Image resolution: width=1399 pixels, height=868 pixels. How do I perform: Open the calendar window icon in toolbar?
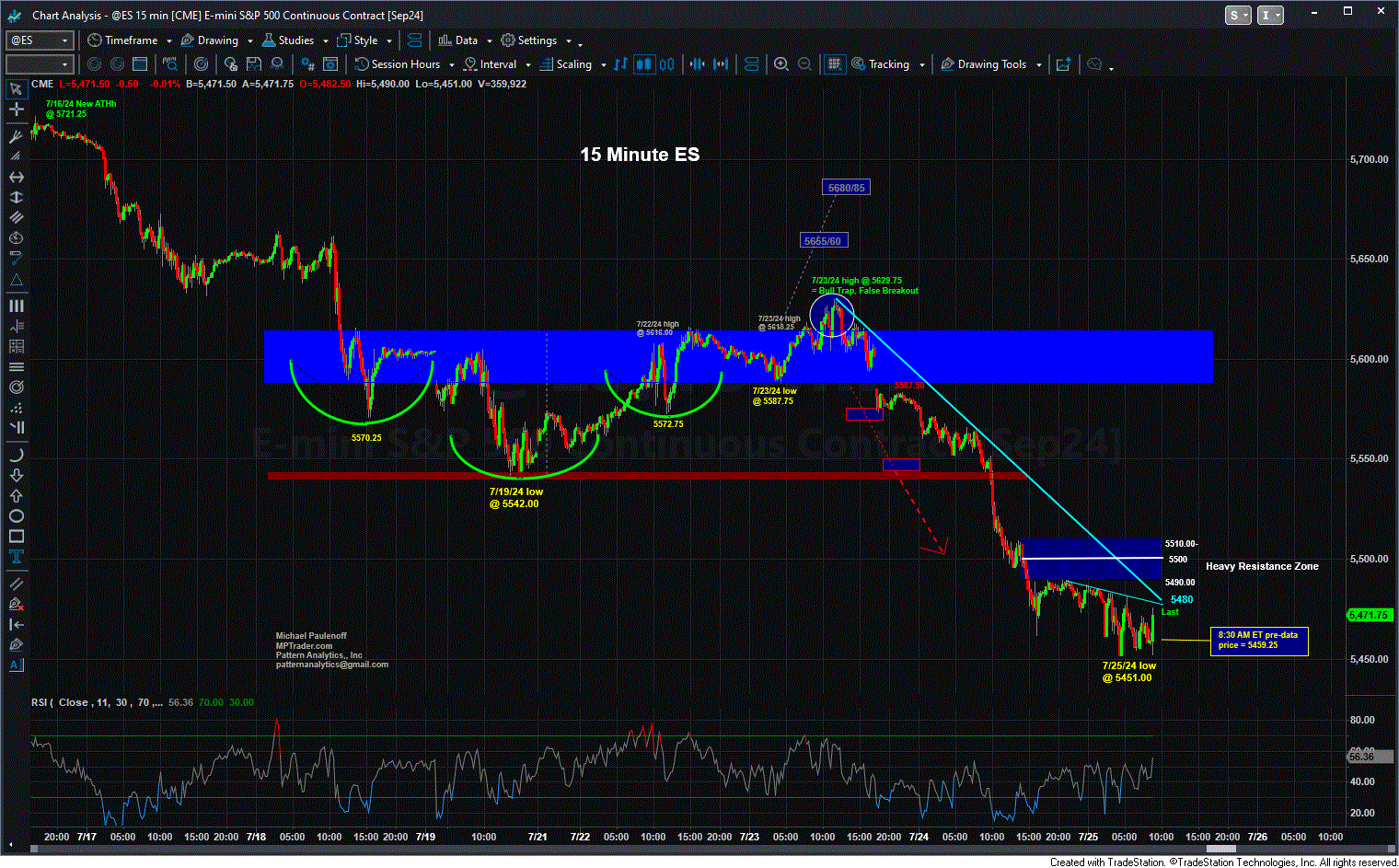[x=140, y=64]
